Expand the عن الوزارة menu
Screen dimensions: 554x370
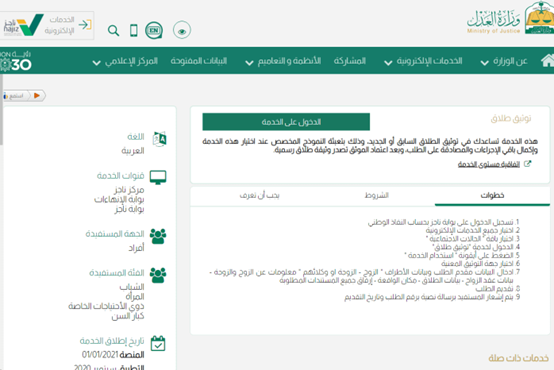point(504,61)
